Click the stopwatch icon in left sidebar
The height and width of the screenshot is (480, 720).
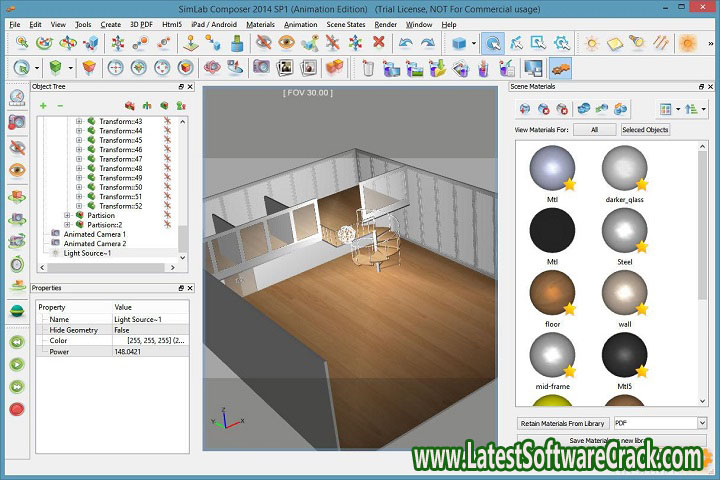coord(17,264)
